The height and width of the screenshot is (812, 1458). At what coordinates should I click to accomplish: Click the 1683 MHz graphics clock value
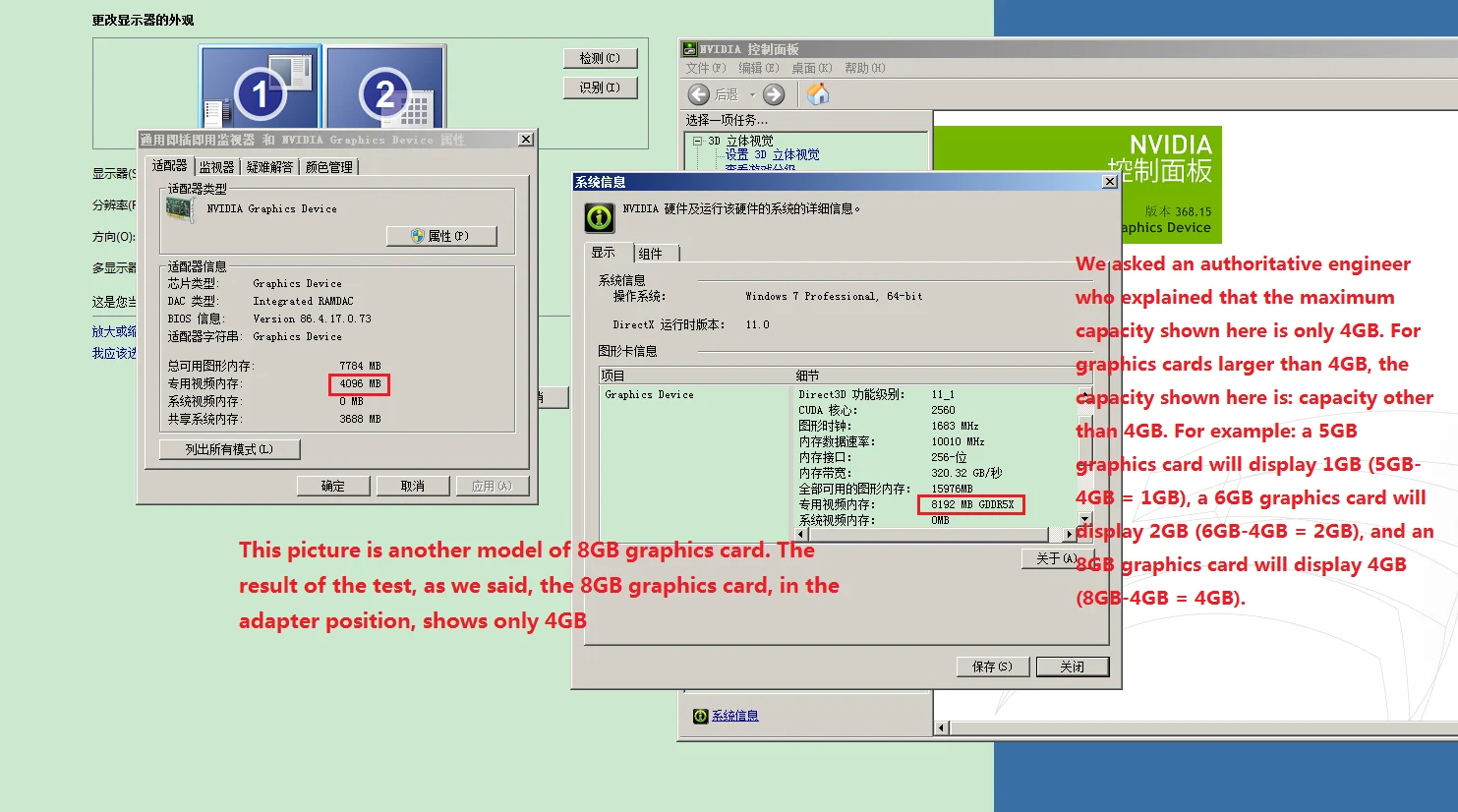pyautogui.click(x=955, y=426)
